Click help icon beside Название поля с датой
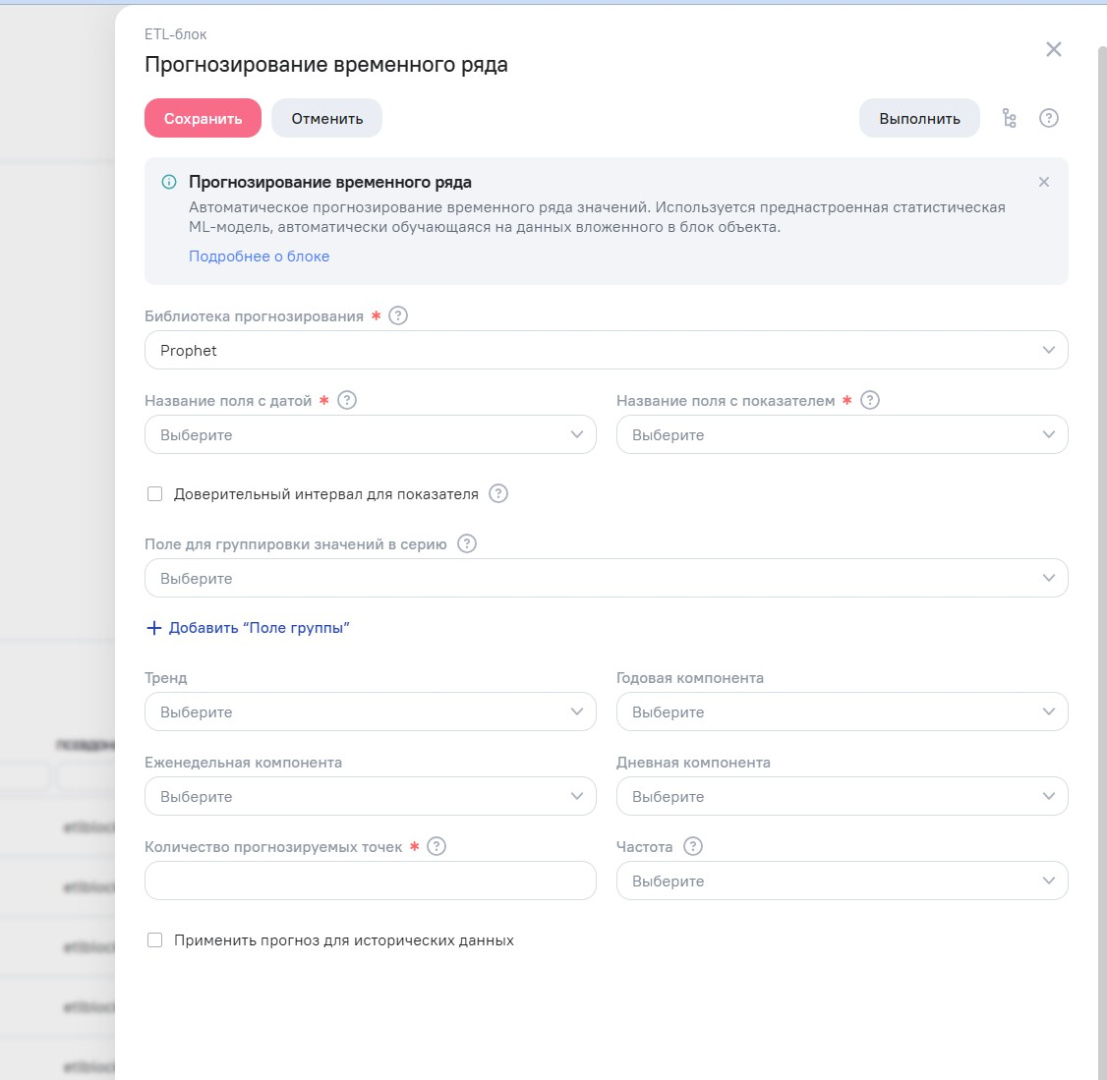Screen dimensions: 1107x1080 (x=347, y=401)
